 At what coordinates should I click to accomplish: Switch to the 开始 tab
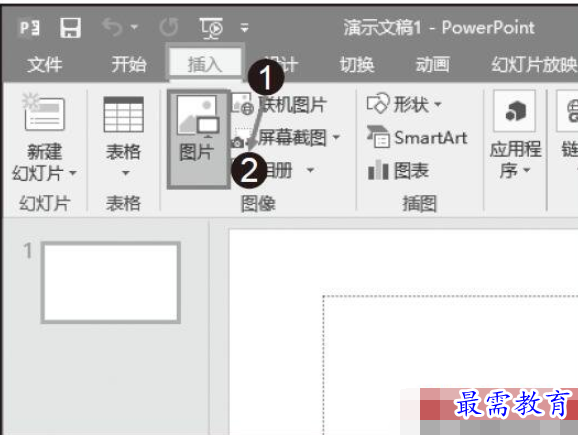[129, 65]
